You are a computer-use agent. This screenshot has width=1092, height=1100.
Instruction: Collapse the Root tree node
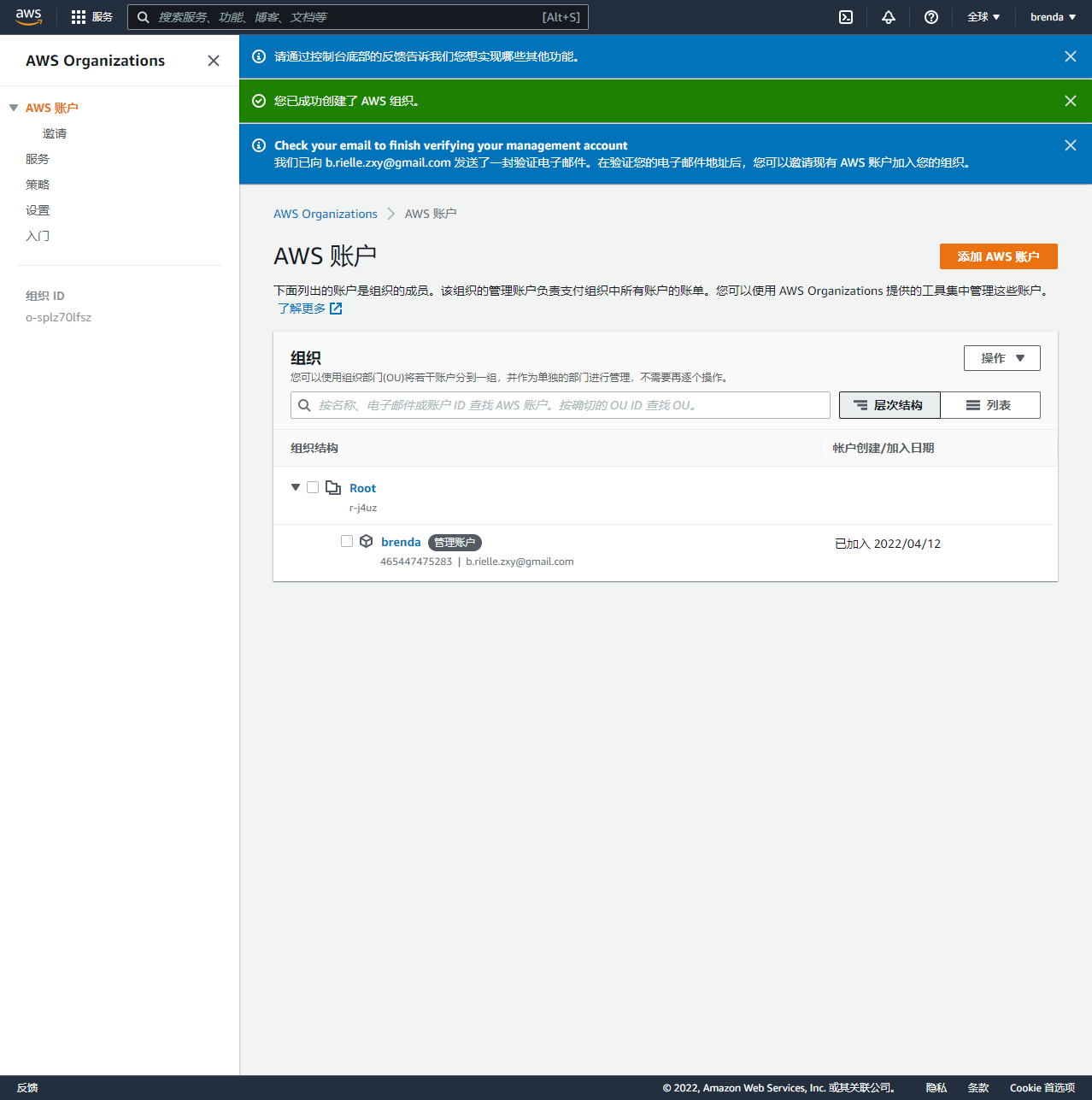click(x=296, y=487)
